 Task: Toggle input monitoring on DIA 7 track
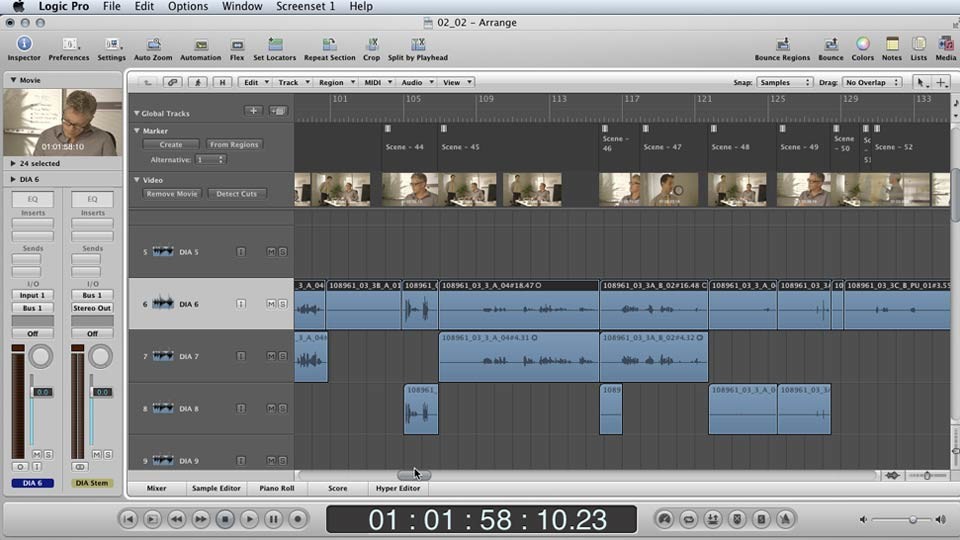click(x=241, y=356)
